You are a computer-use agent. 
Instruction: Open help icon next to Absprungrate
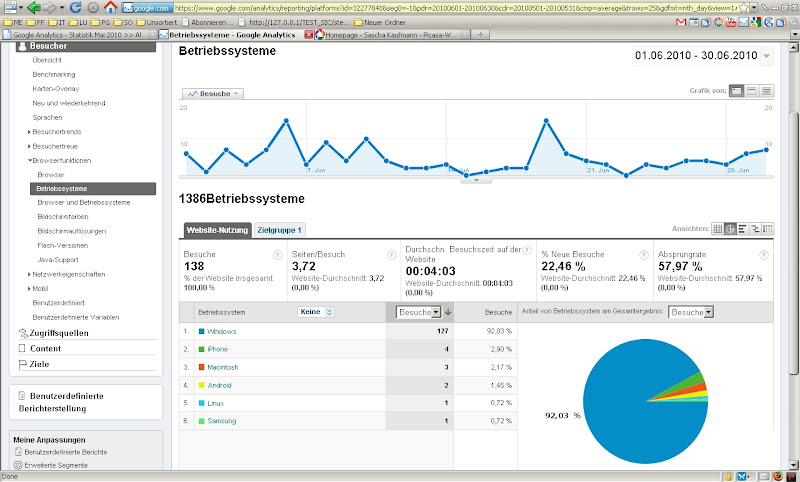(x=764, y=255)
